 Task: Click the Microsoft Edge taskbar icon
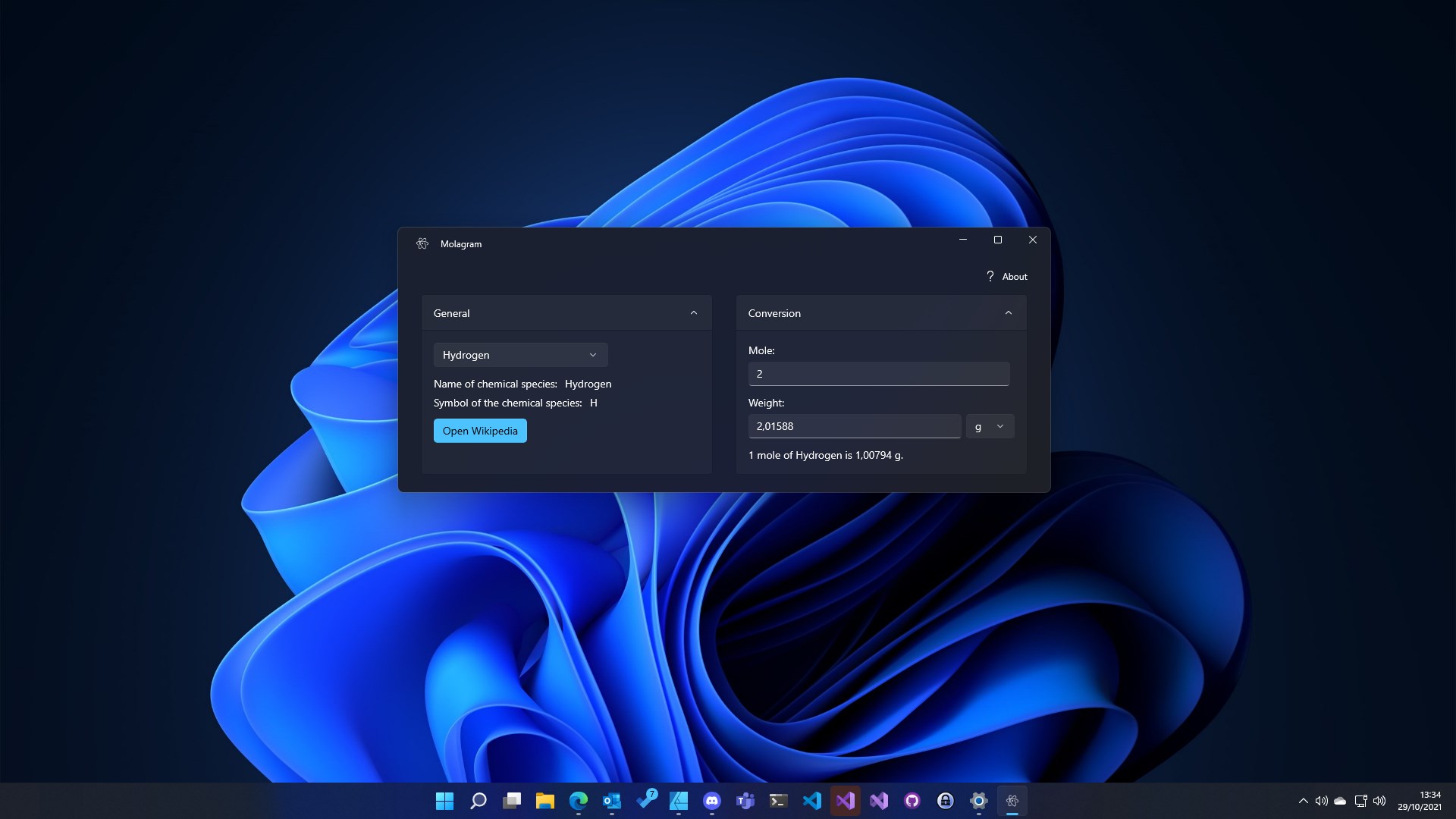click(578, 801)
